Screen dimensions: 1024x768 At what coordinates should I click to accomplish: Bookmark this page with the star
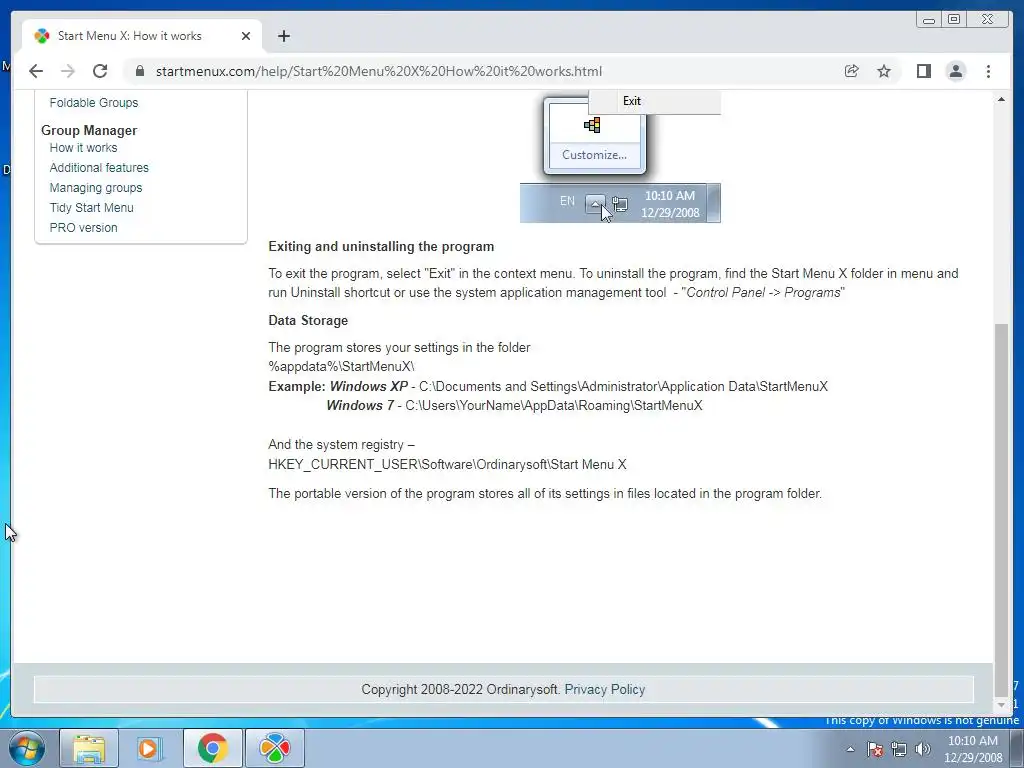pyautogui.click(x=884, y=71)
